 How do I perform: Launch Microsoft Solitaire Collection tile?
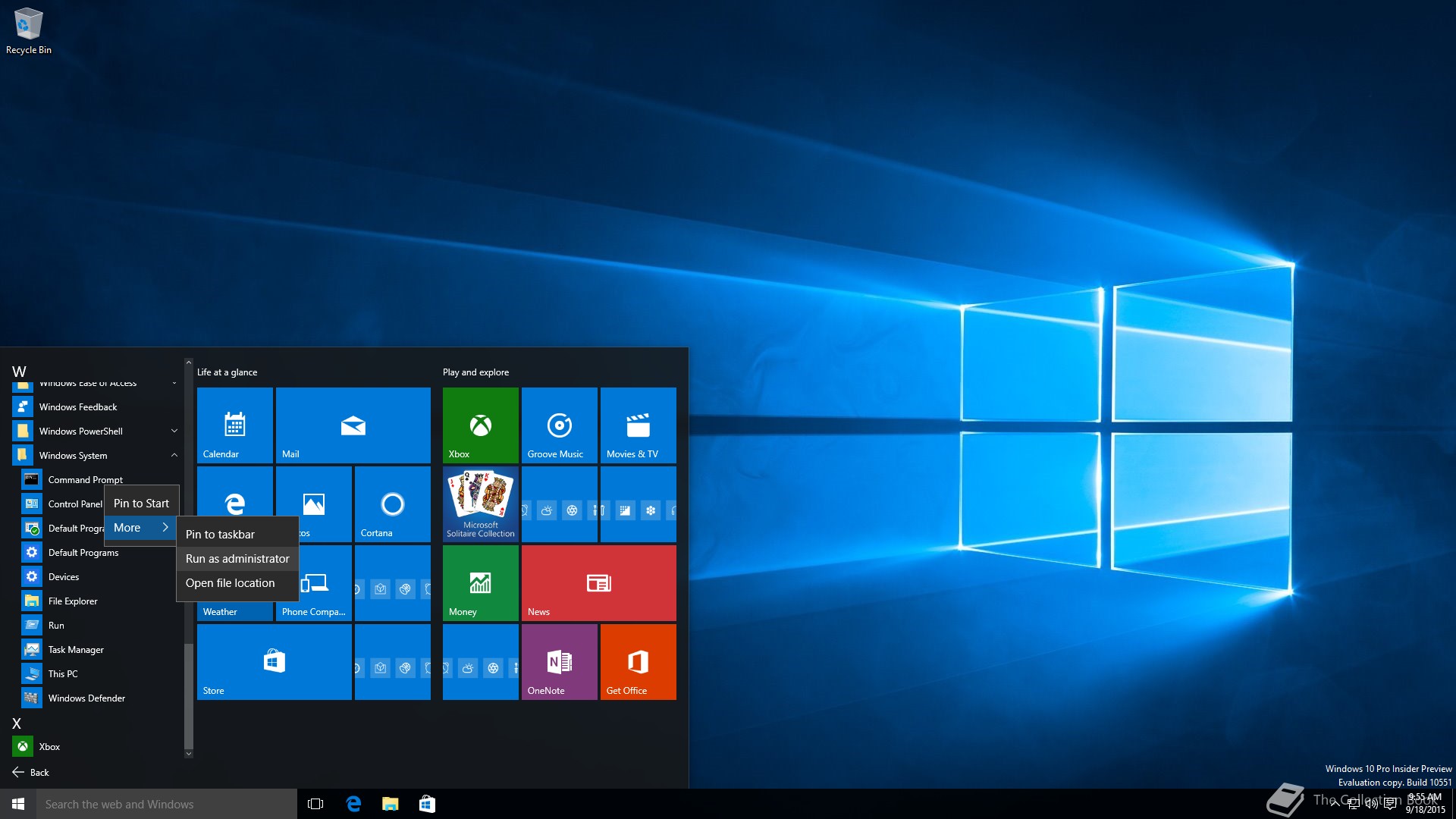coord(481,504)
